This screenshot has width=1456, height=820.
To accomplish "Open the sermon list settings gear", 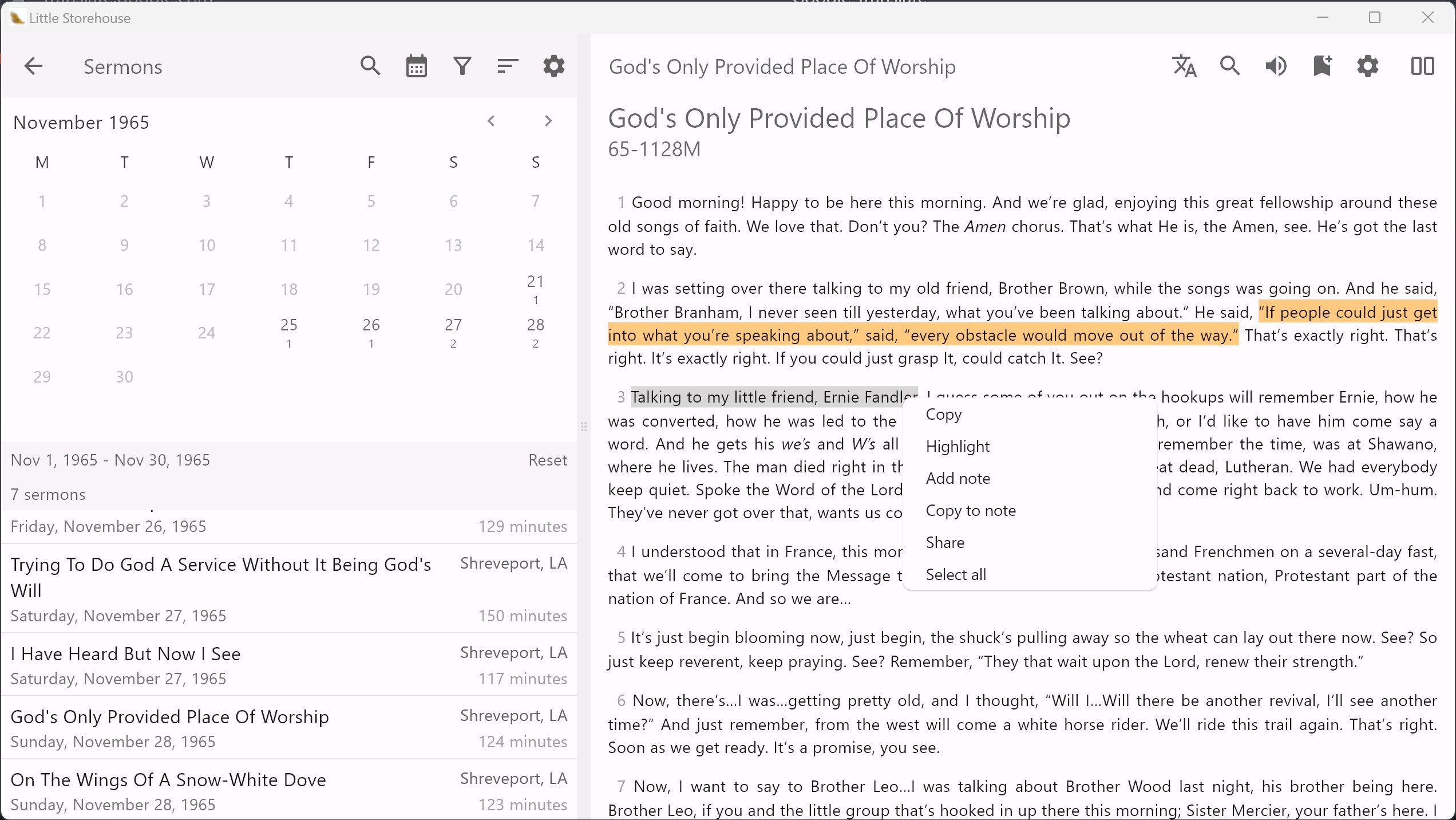I will click(x=553, y=66).
